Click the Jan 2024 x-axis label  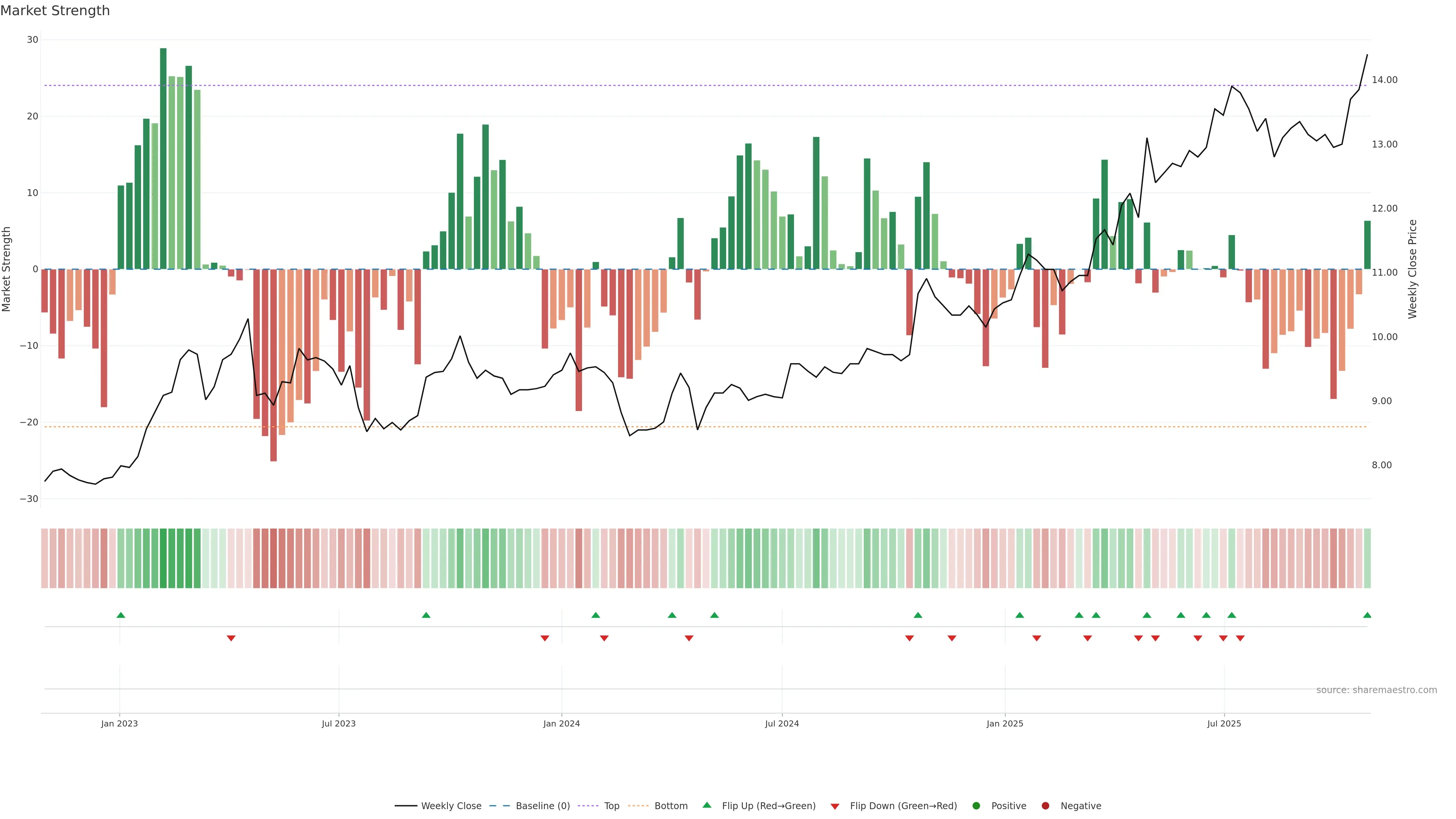[x=561, y=723]
